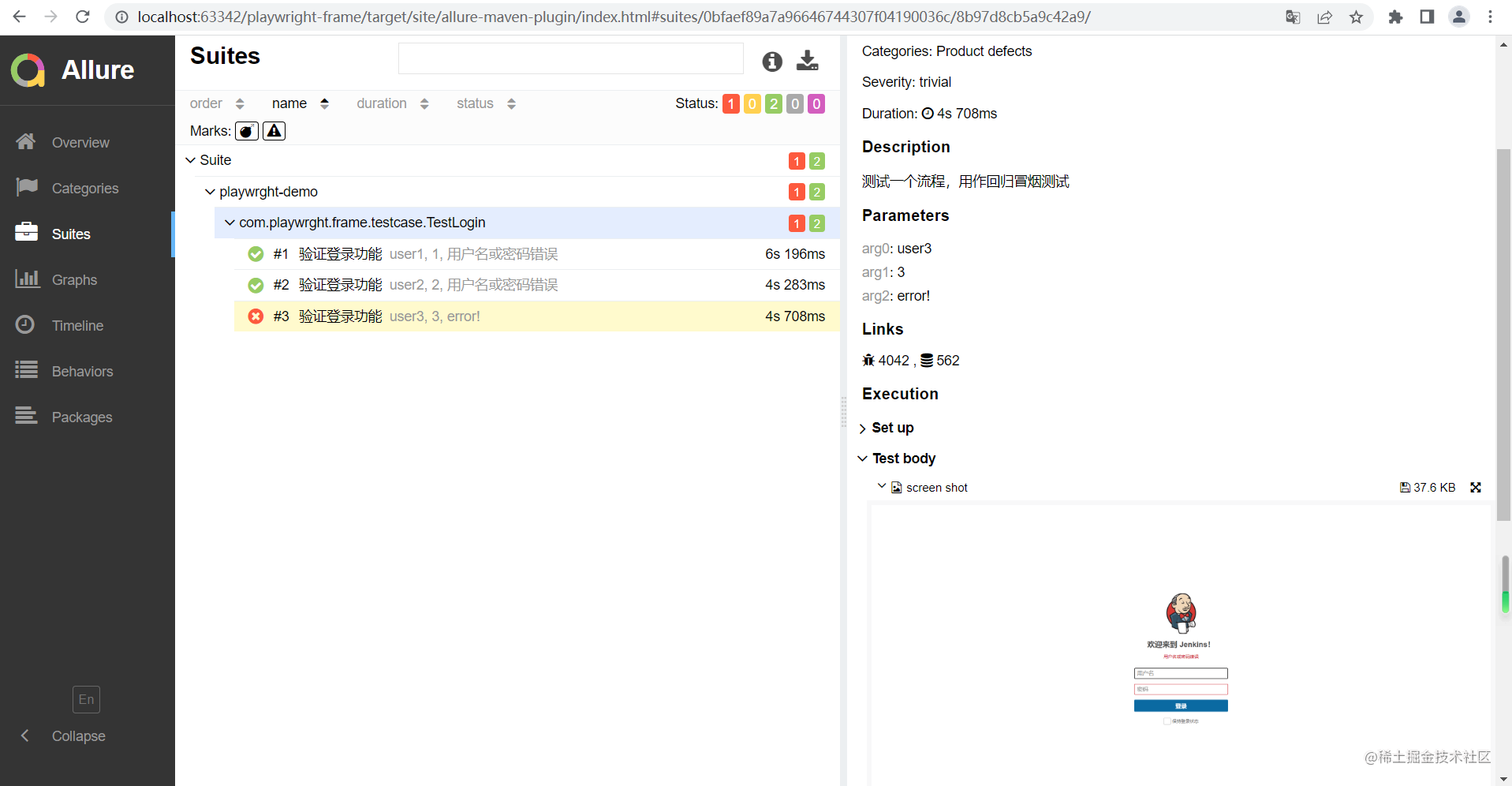Open the Timeline page
This screenshot has width=1512, height=786.
pos(87,326)
